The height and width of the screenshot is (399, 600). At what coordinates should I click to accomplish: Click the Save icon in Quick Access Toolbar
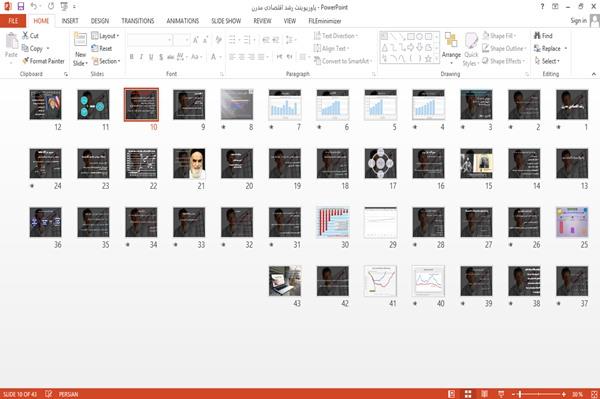point(21,7)
